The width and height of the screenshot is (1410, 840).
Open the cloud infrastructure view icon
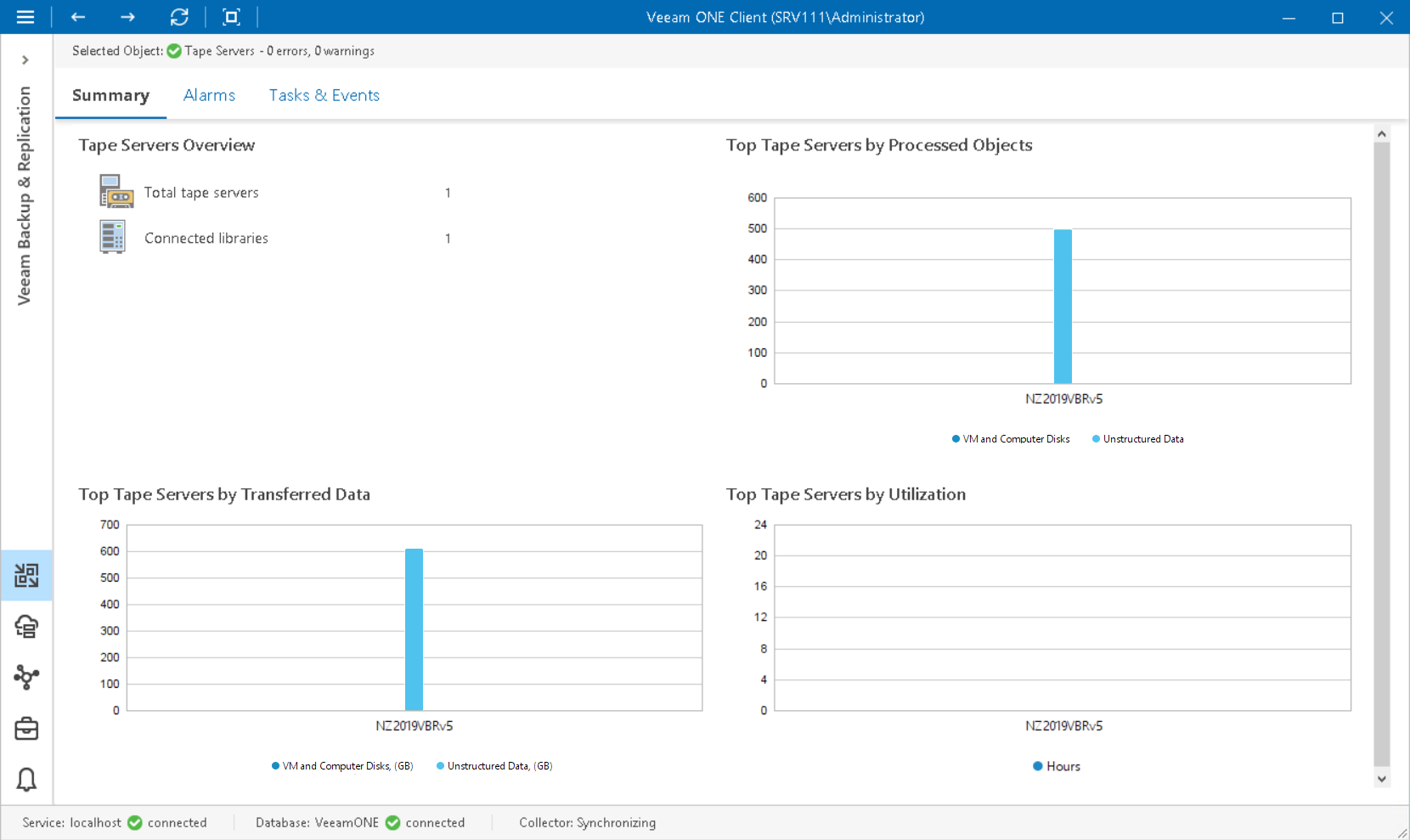pos(26,627)
